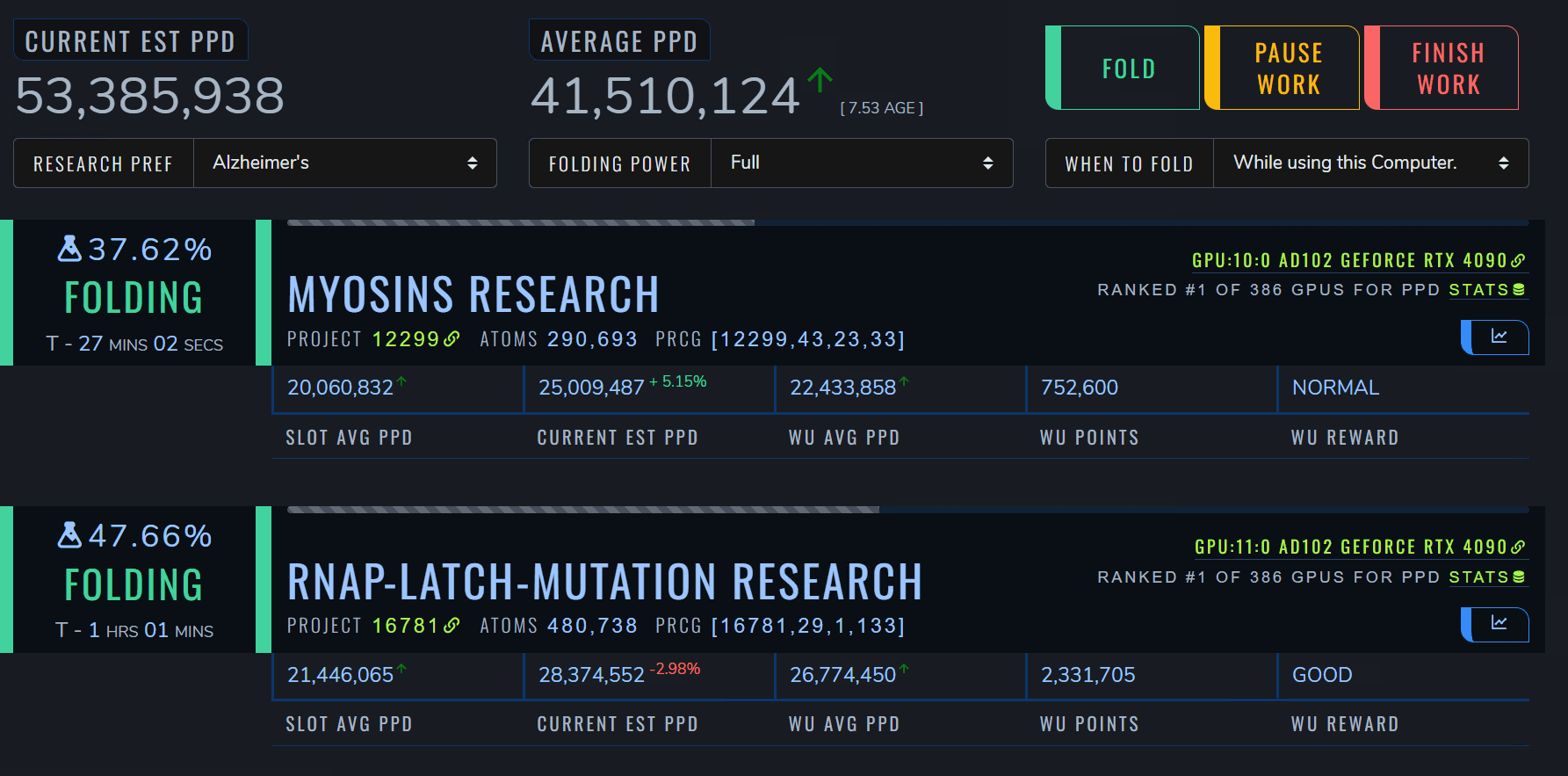Click the flask icon beside 37.62%
Image resolution: width=1568 pixels, height=776 pixels.
click(x=69, y=250)
